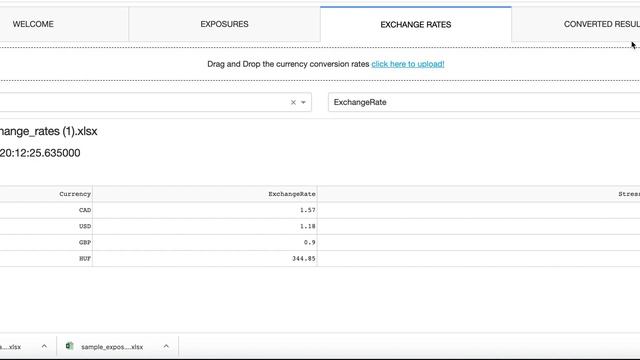The height and width of the screenshot is (360, 640).
Task: Click the upload timestamp 20:12:25.635000 text
Action: [x=40, y=153]
